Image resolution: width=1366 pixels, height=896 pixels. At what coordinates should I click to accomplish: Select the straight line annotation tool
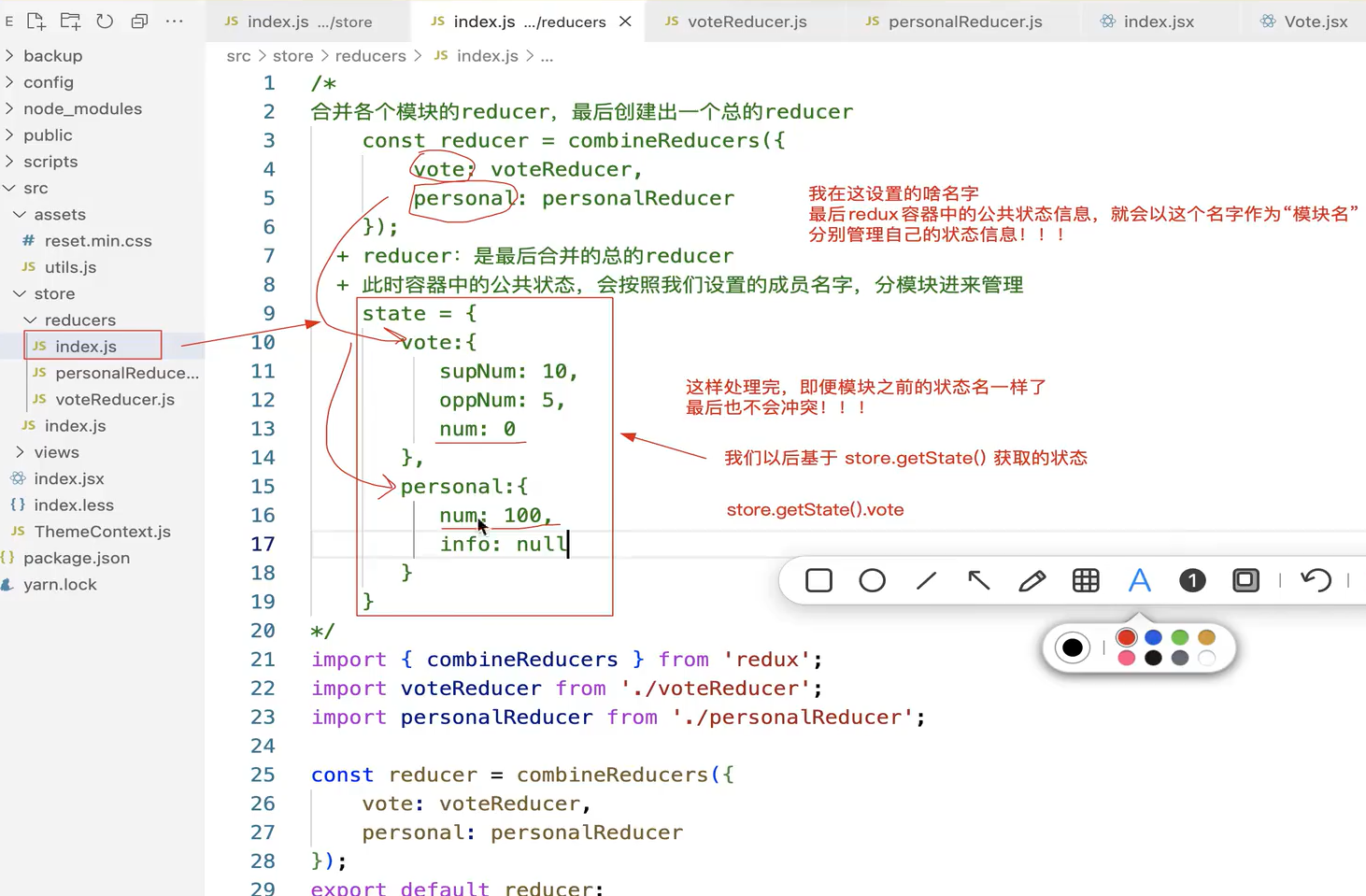pos(926,580)
